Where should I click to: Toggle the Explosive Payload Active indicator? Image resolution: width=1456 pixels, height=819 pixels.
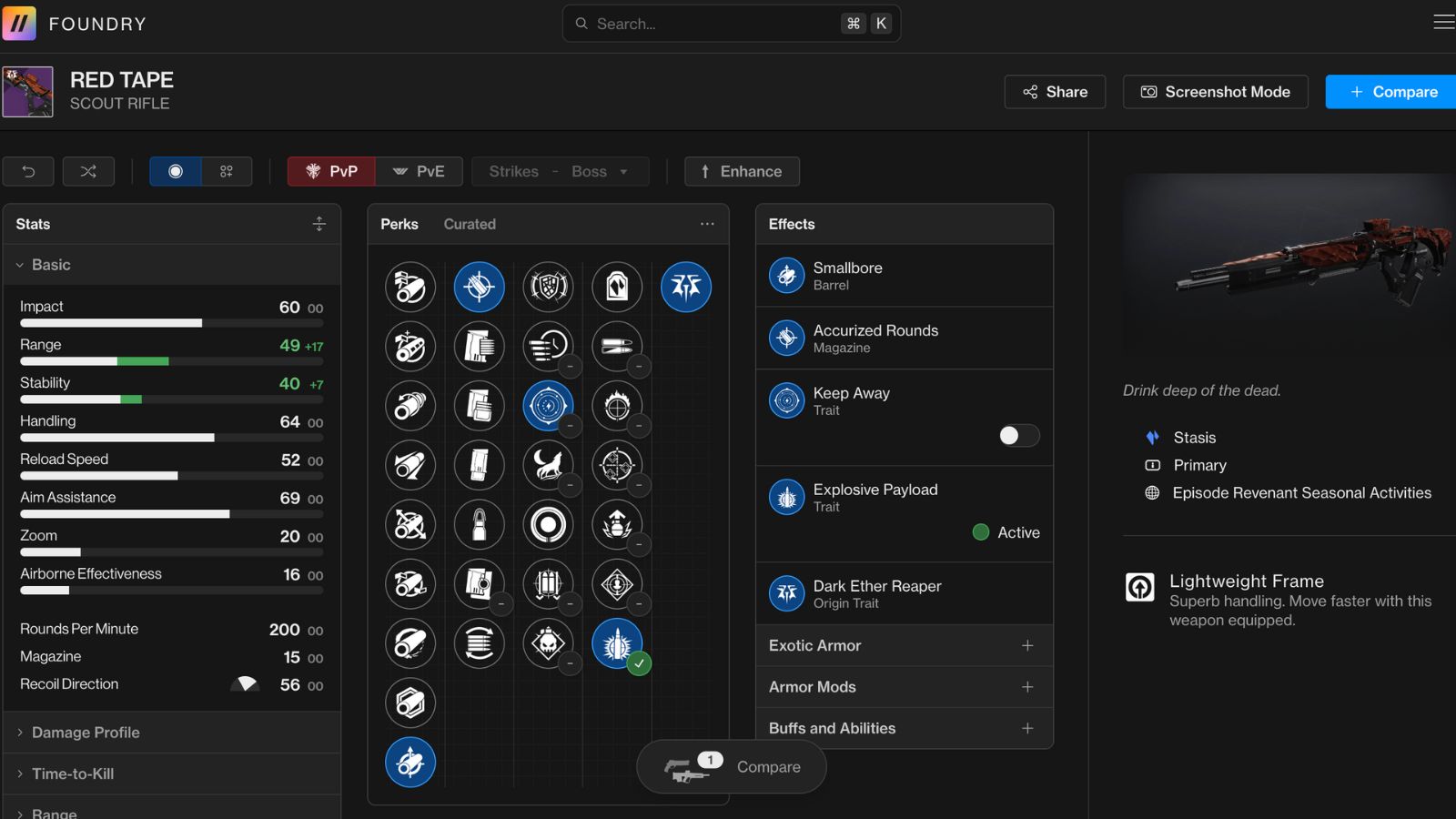coord(981,532)
